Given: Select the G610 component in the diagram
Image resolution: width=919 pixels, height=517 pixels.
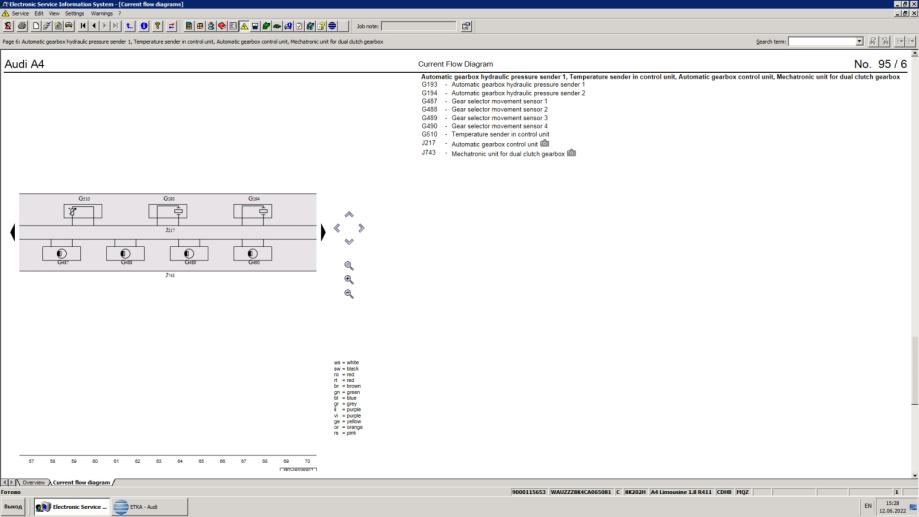Looking at the screenshot, I should pyautogui.click(x=83, y=211).
